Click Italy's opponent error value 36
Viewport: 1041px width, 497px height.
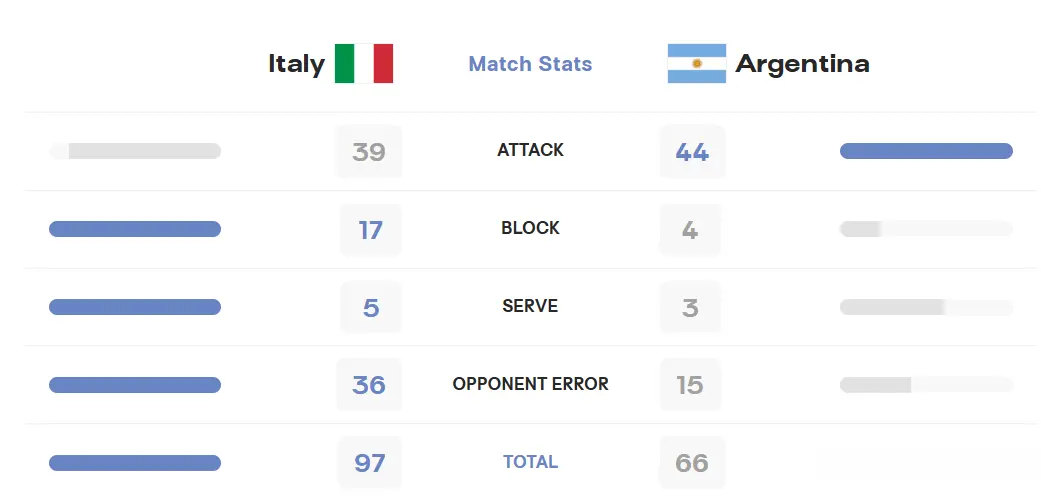(368, 385)
